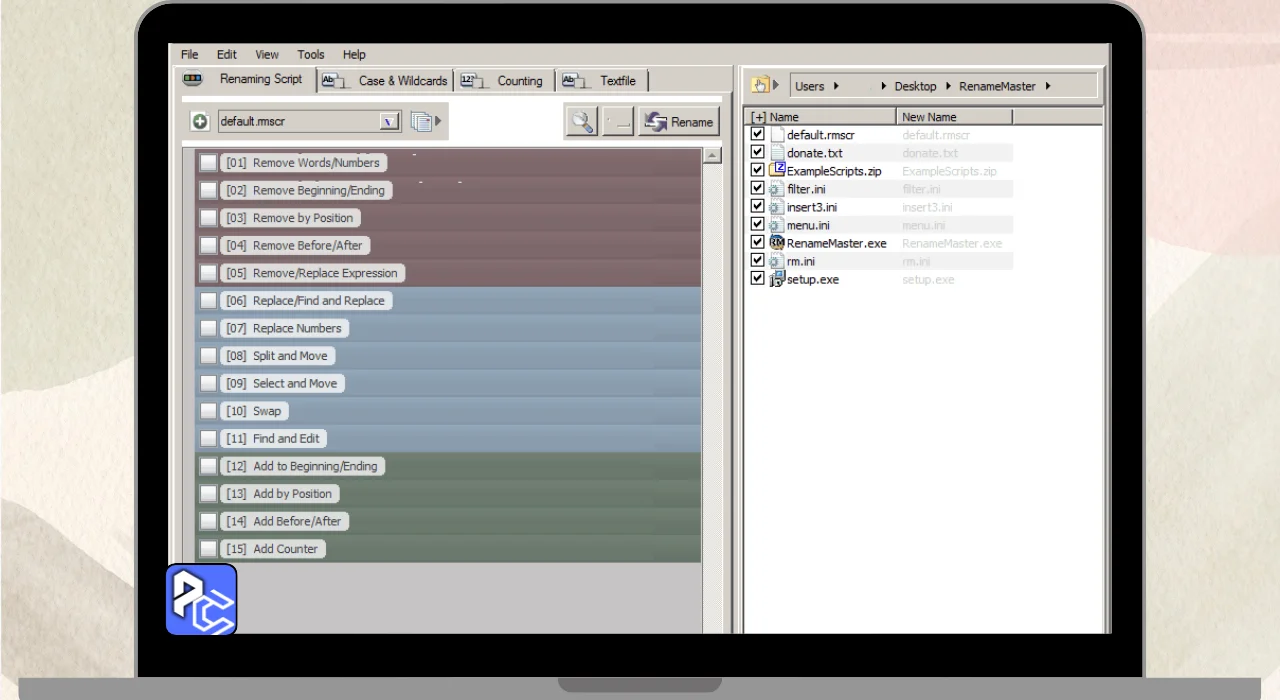Expand the arrow after RenameMaster in path
The height and width of the screenshot is (700, 1280).
[1048, 86]
